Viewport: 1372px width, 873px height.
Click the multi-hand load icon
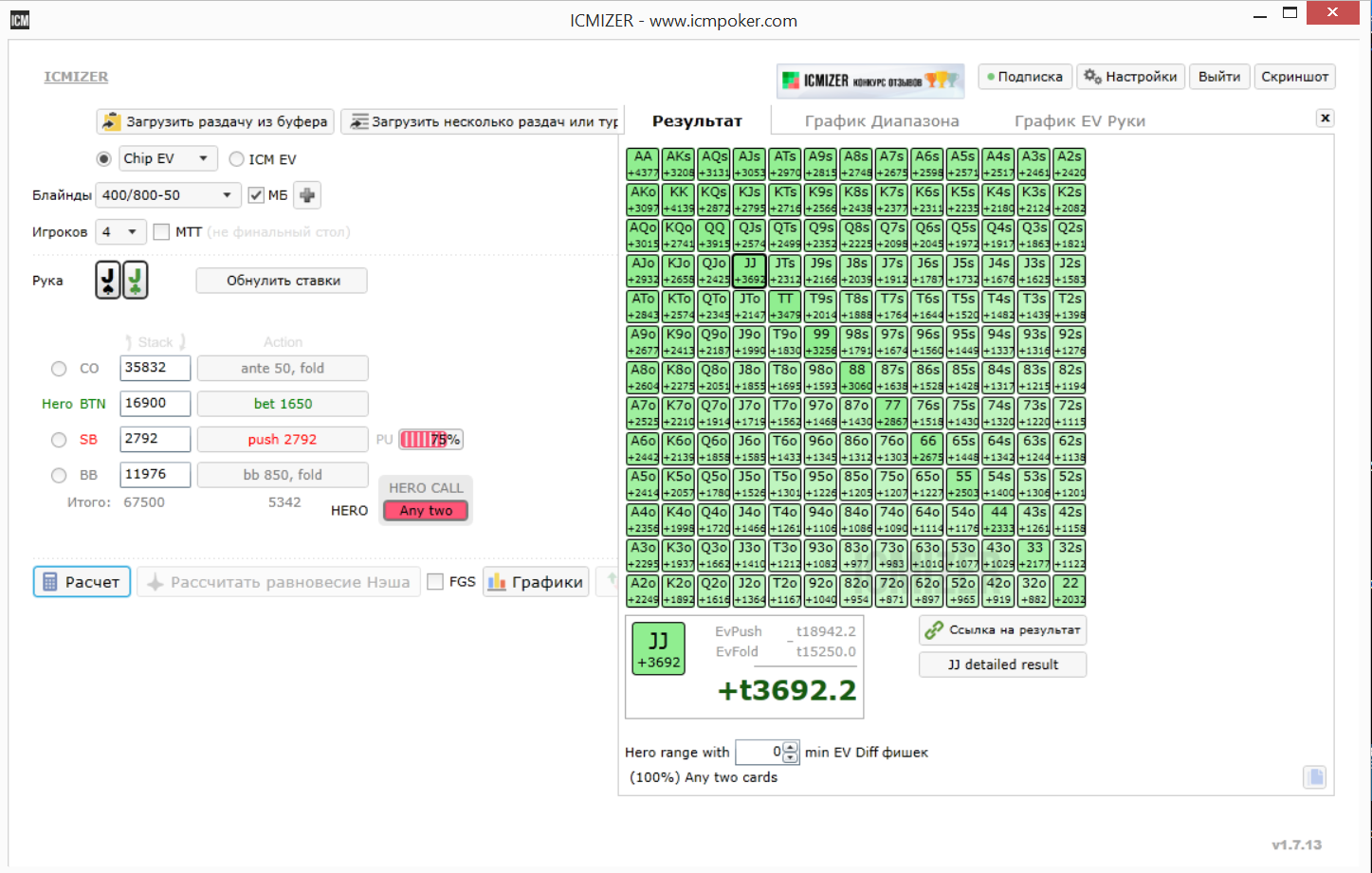tap(358, 121)
